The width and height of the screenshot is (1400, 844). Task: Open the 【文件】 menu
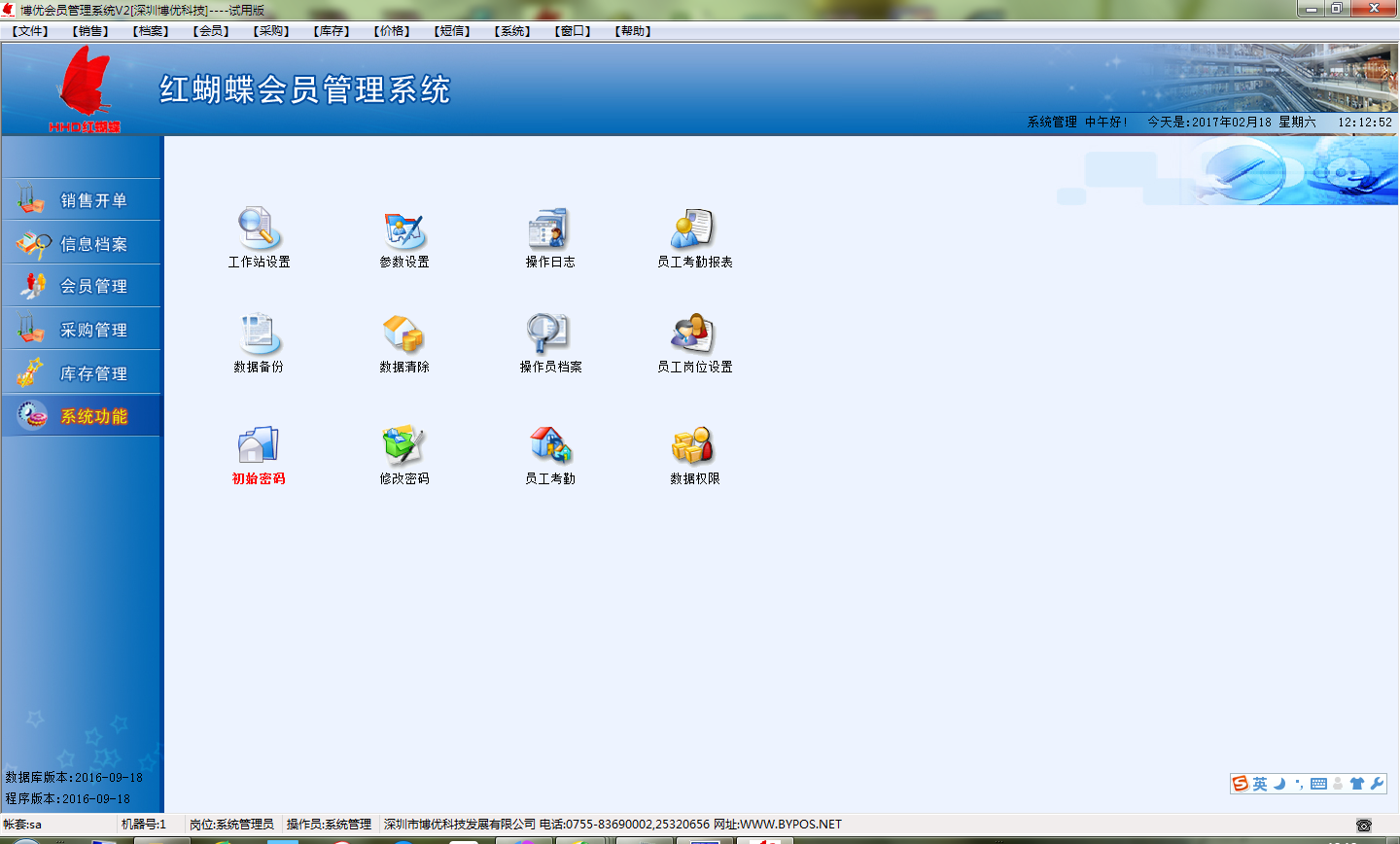(31, 31)
